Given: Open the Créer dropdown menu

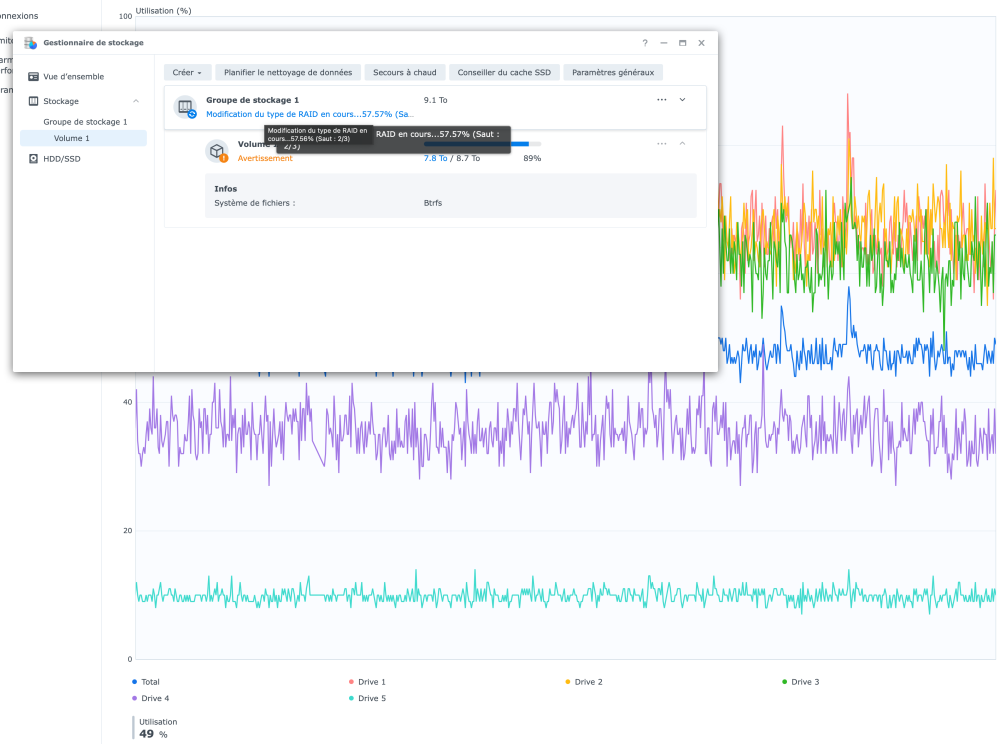Looking at the screenshot, I should point(188,73).
